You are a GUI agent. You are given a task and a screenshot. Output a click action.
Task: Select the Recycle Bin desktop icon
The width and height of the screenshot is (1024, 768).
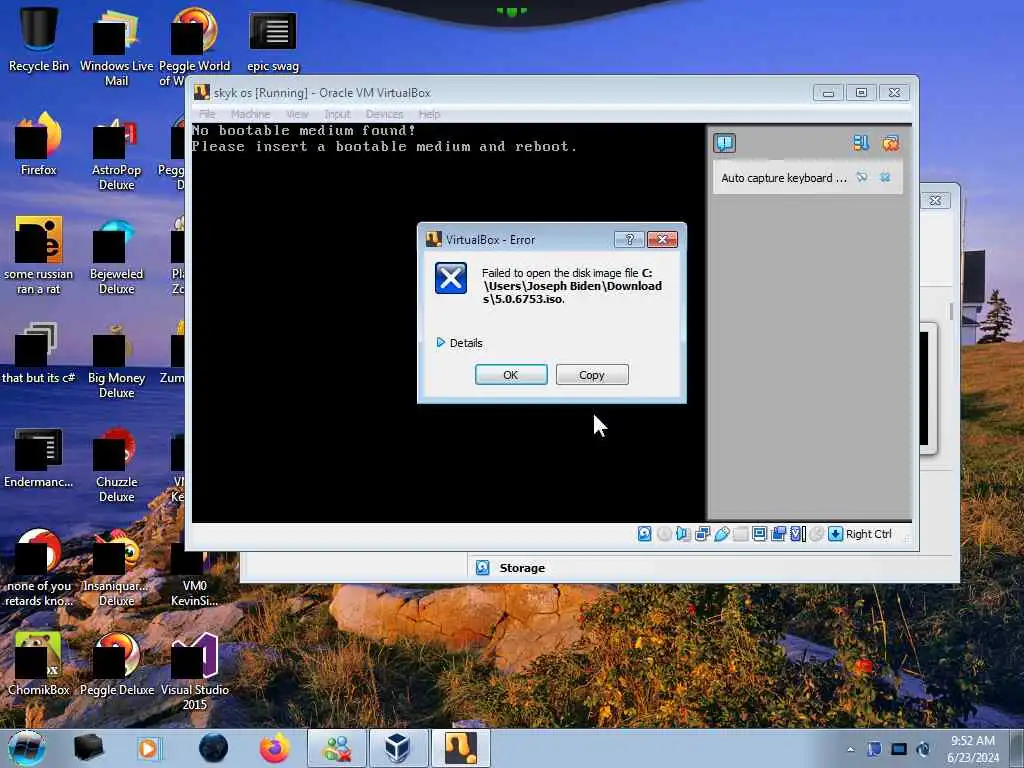(39, 39)
